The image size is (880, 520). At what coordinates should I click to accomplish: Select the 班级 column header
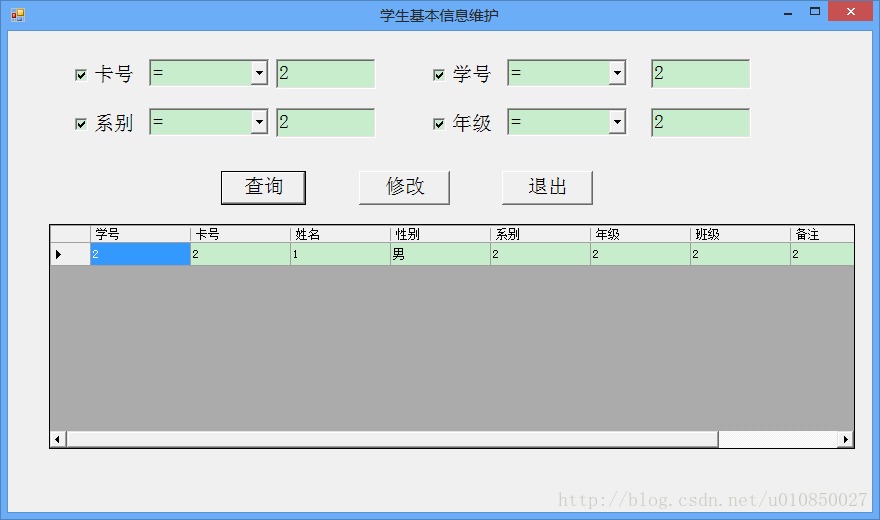coord(740,234)
